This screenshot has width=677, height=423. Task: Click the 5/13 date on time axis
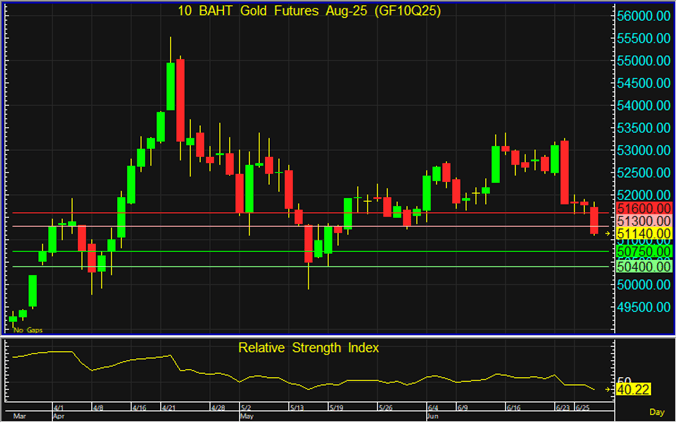point(297,408)
